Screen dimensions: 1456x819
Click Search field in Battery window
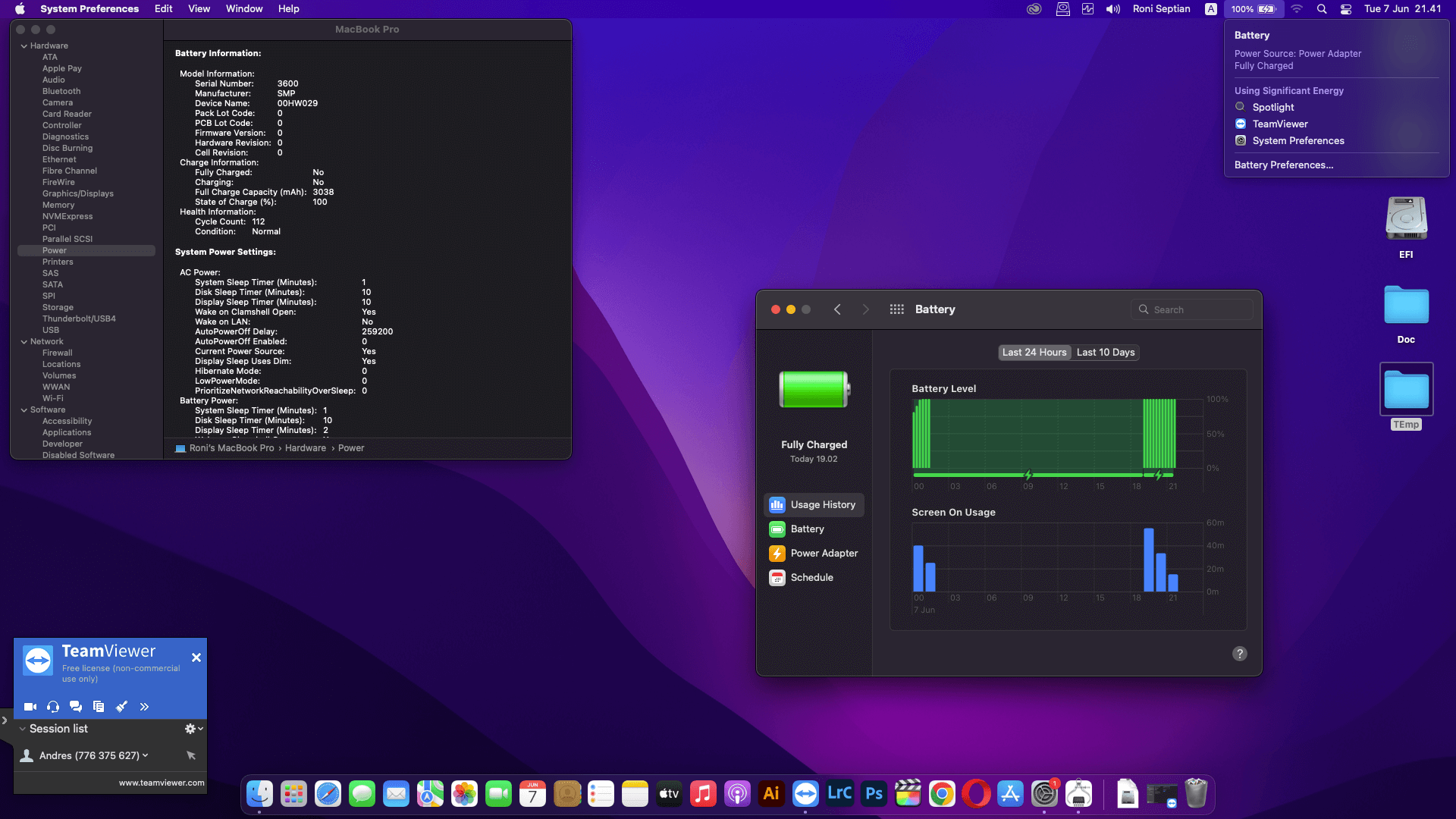point(1192,309)
